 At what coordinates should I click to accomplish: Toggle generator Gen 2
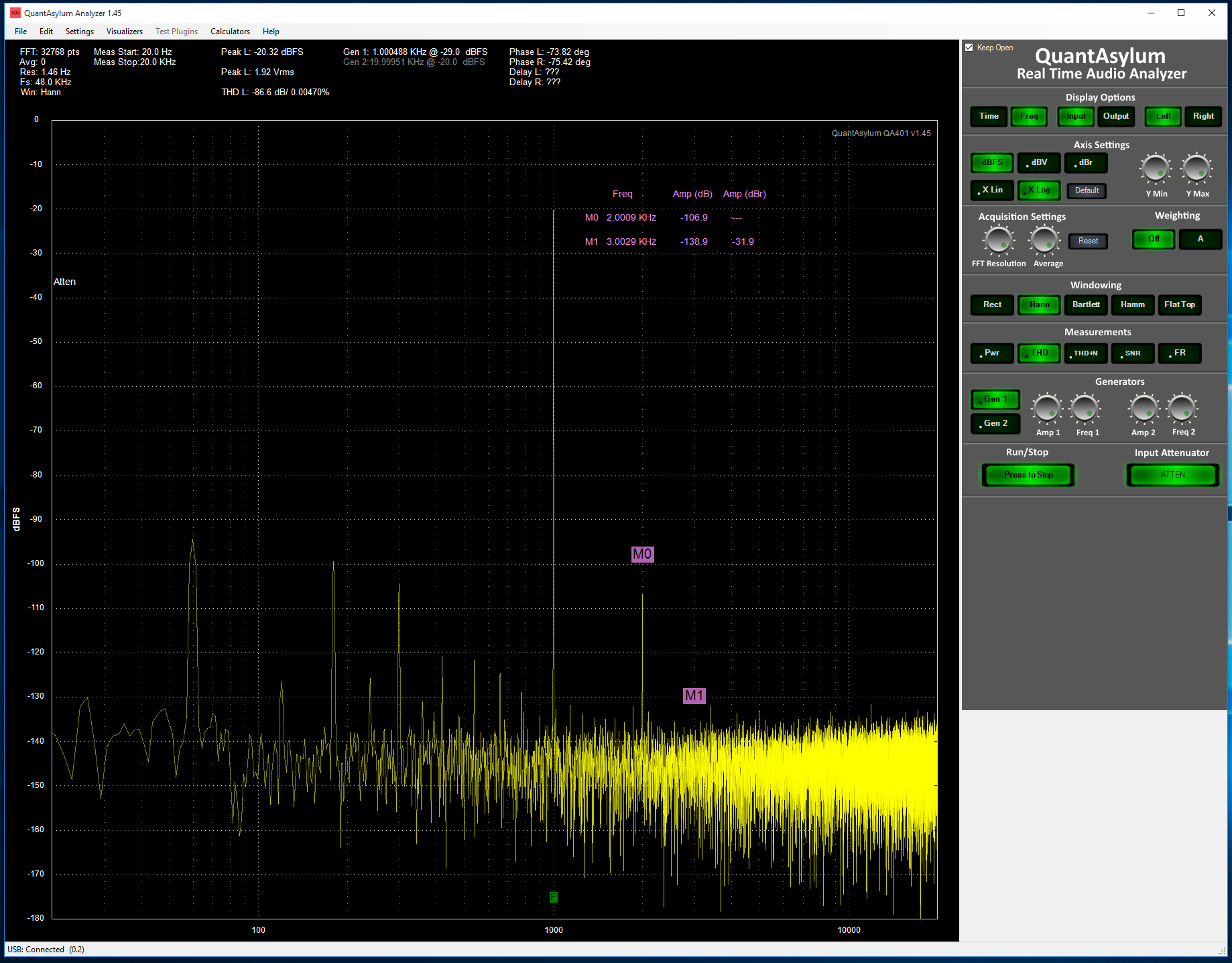[x=995, y=423]
